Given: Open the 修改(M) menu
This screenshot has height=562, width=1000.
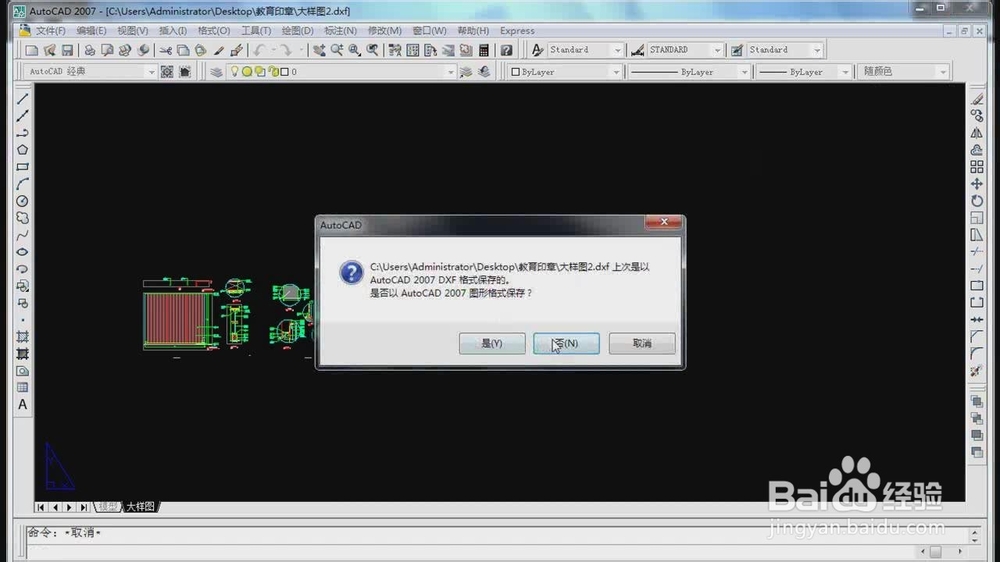Looking at the screenshot, I should 385,31.
